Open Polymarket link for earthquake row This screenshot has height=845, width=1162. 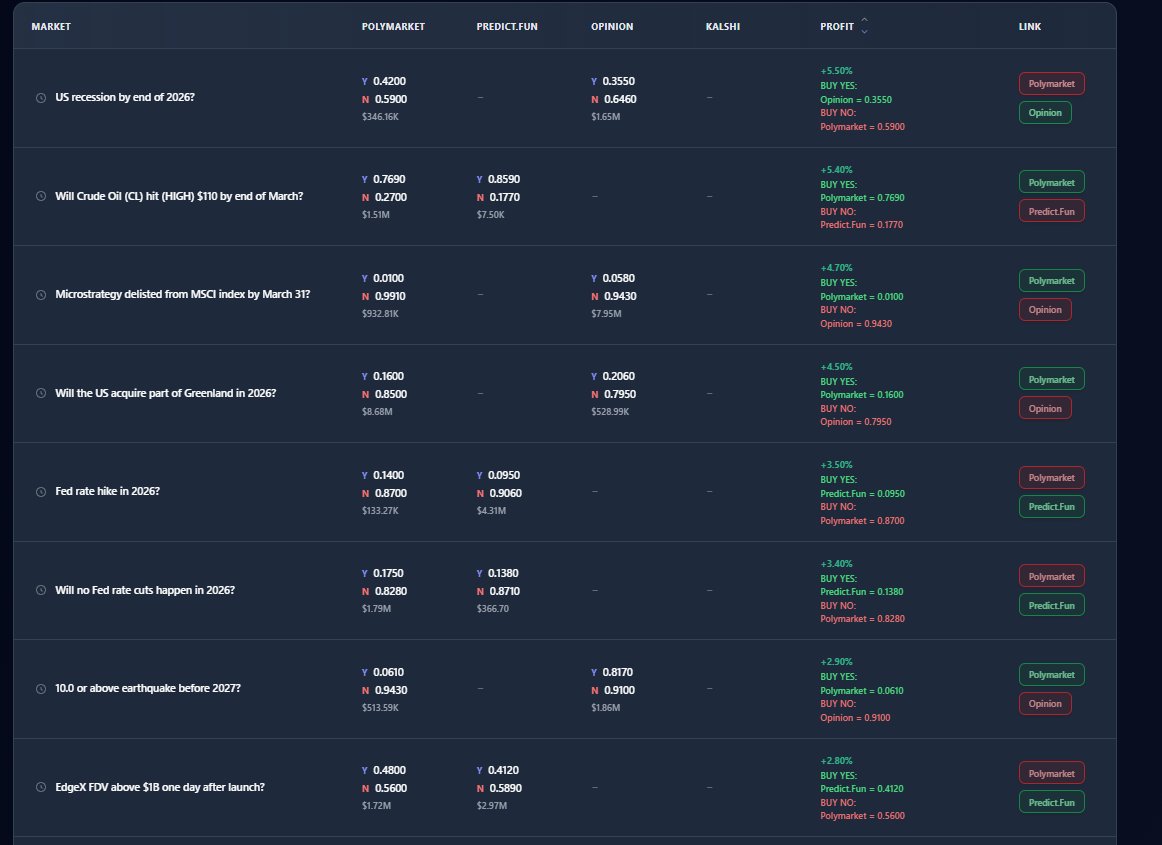tap(1052, 675)
